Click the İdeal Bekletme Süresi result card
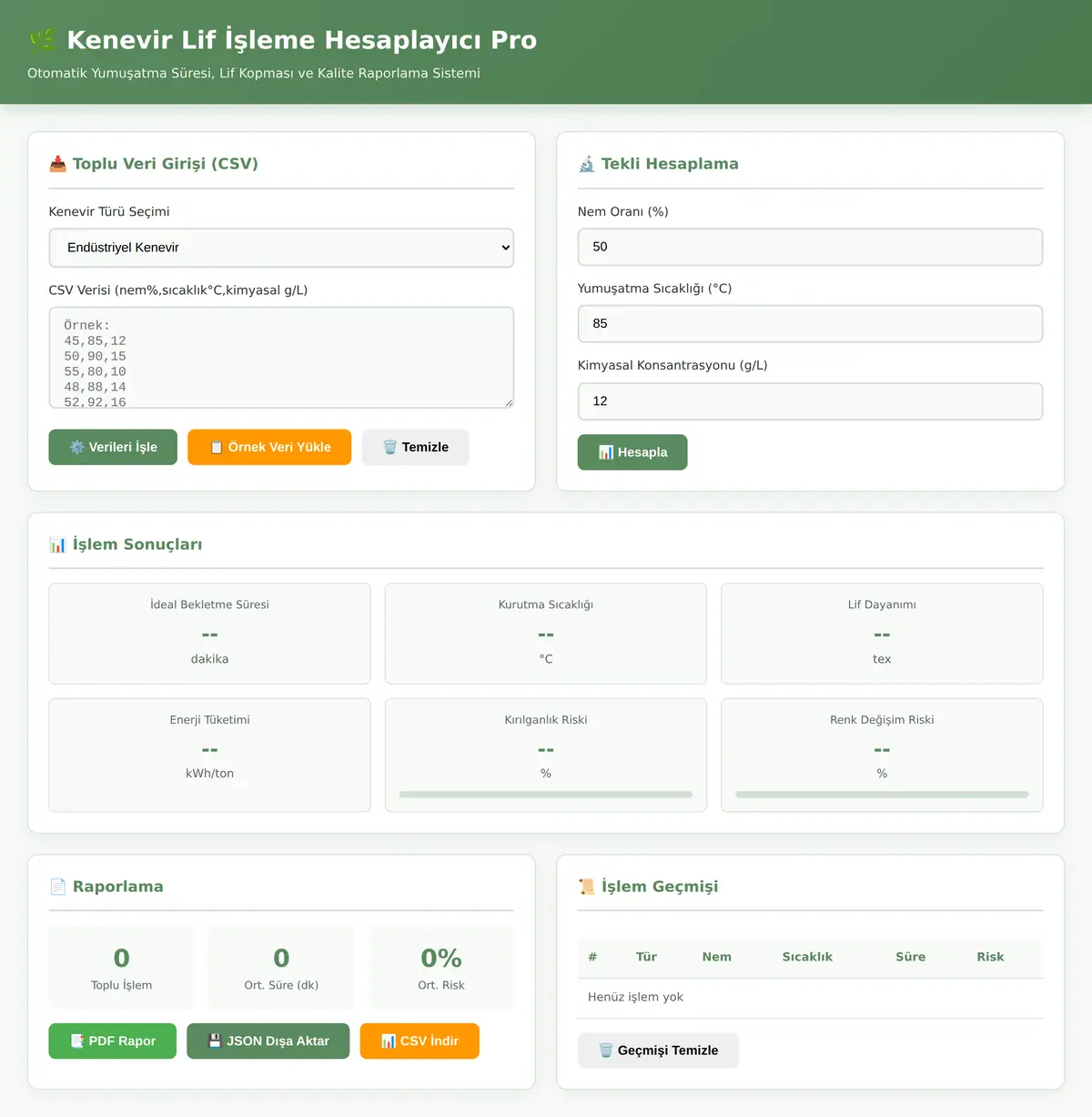This screenshot has height=1117, width=1092. [209, 634]
